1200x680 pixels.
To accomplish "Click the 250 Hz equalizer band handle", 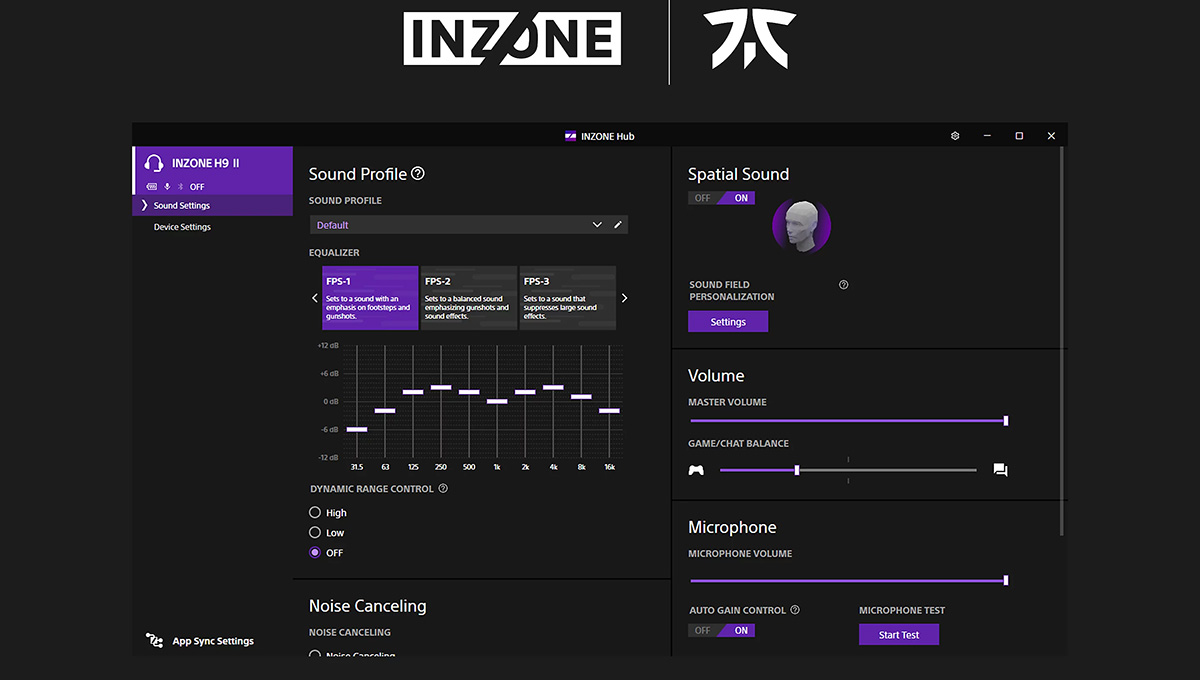I will click(441, 387).
